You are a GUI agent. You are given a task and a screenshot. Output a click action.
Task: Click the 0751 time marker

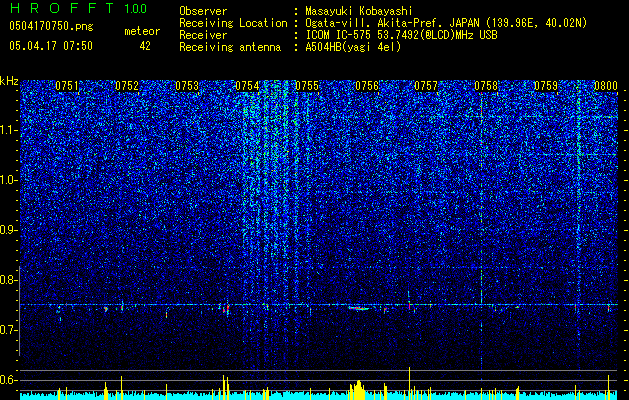pyautogui.click(x=67, y=86)
